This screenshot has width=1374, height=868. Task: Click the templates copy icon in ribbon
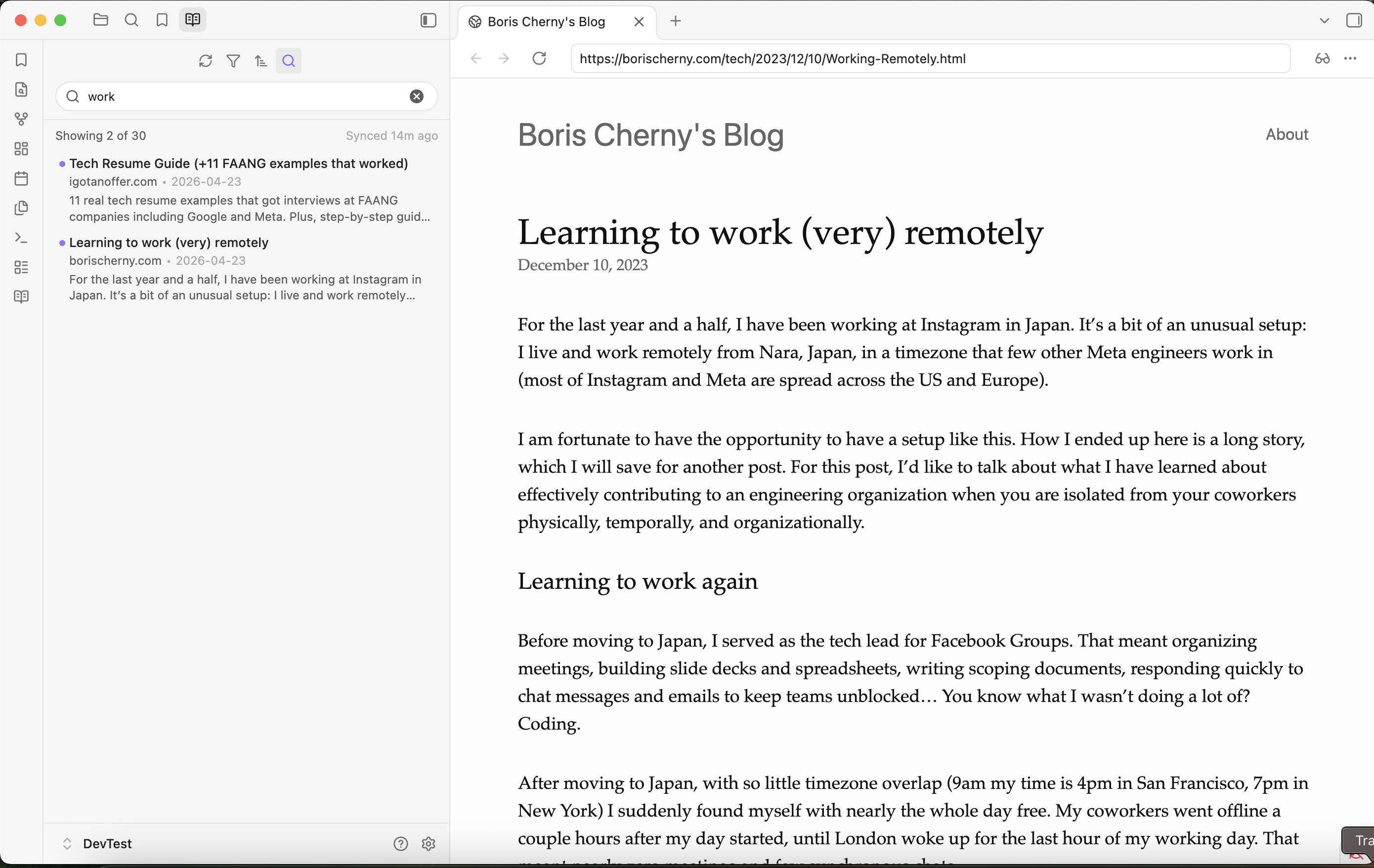click(21, 208)
